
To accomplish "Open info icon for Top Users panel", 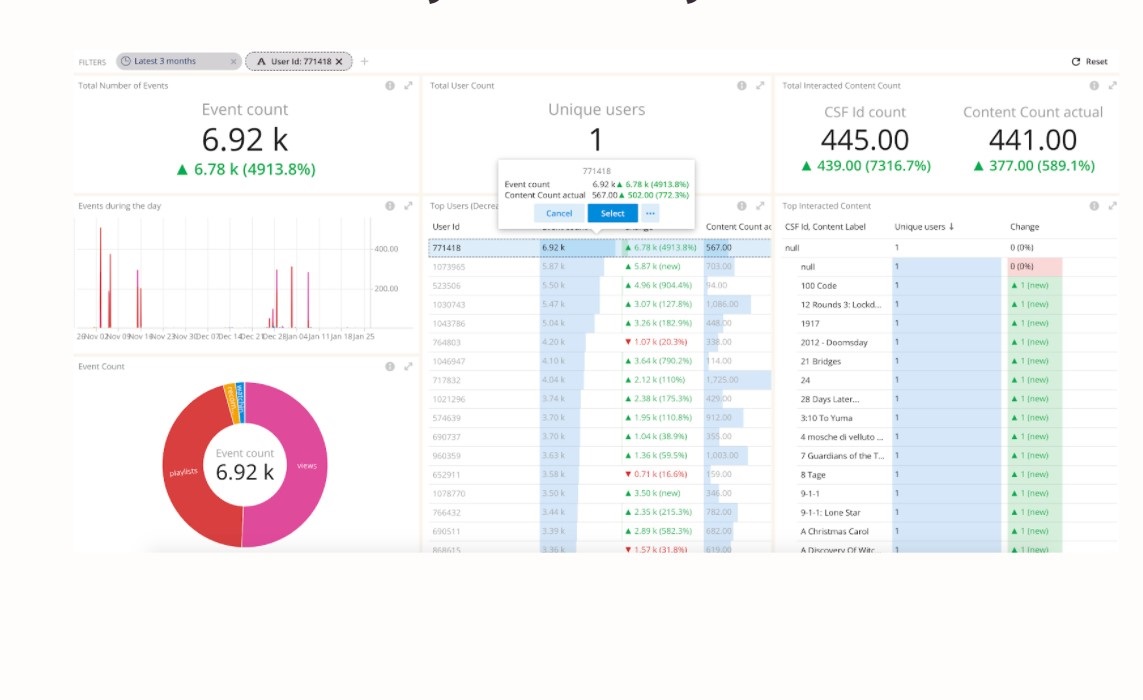I will click(741, 206).
